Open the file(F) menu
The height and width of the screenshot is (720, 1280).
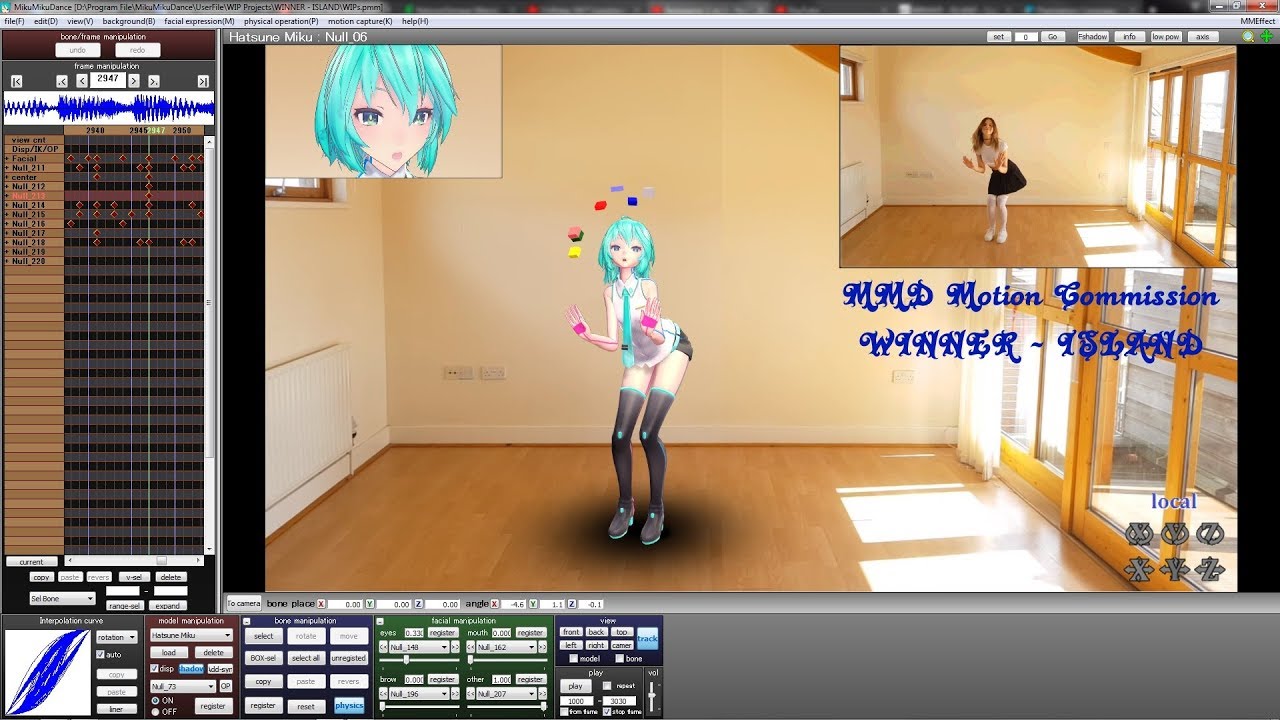point(14,20)
